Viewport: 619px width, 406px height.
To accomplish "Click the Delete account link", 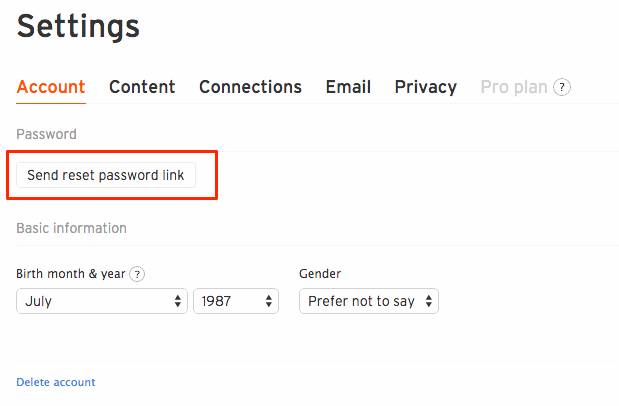I will click(x=56, y=382).
